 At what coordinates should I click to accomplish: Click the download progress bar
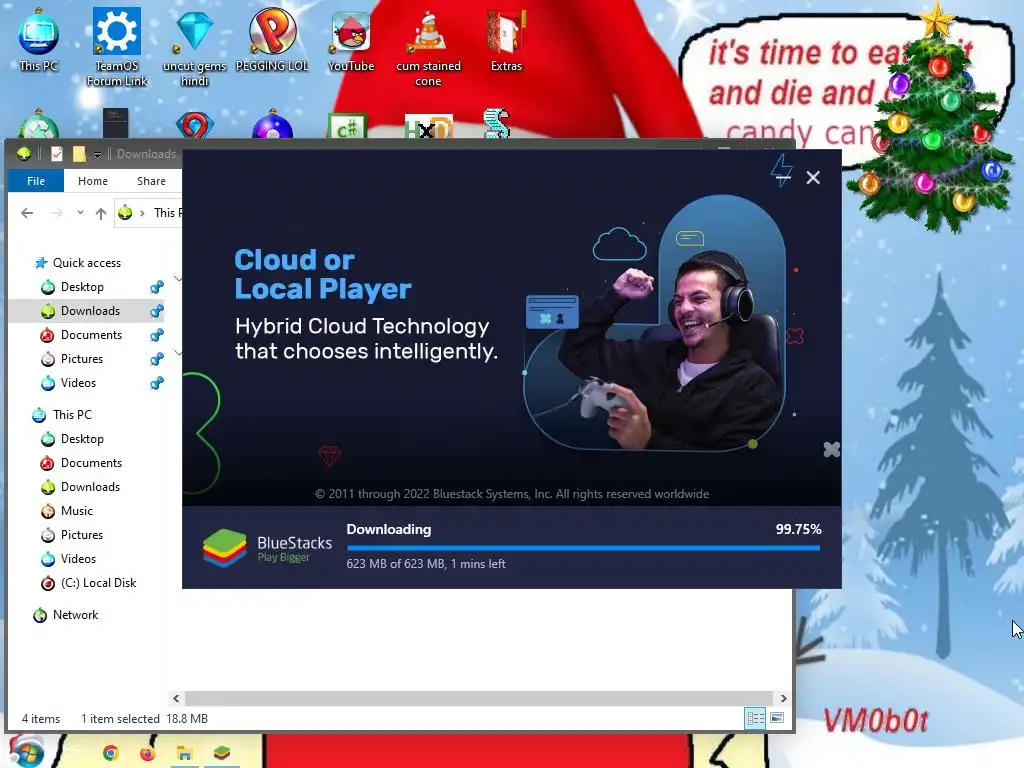[583, 548]
